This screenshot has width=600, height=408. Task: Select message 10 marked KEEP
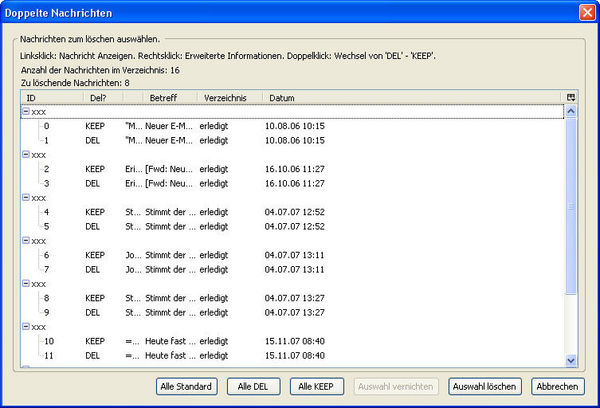tap(292, 341)
